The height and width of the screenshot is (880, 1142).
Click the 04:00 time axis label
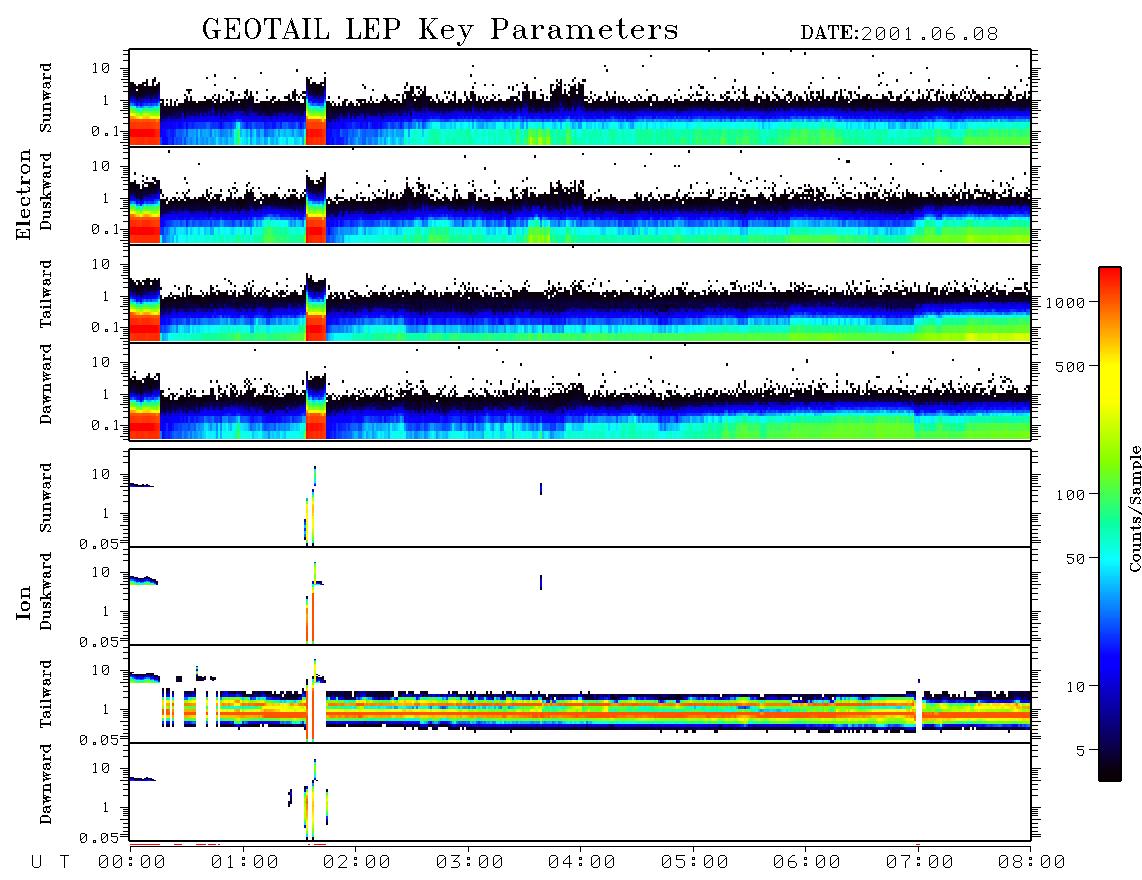[581, 863]
